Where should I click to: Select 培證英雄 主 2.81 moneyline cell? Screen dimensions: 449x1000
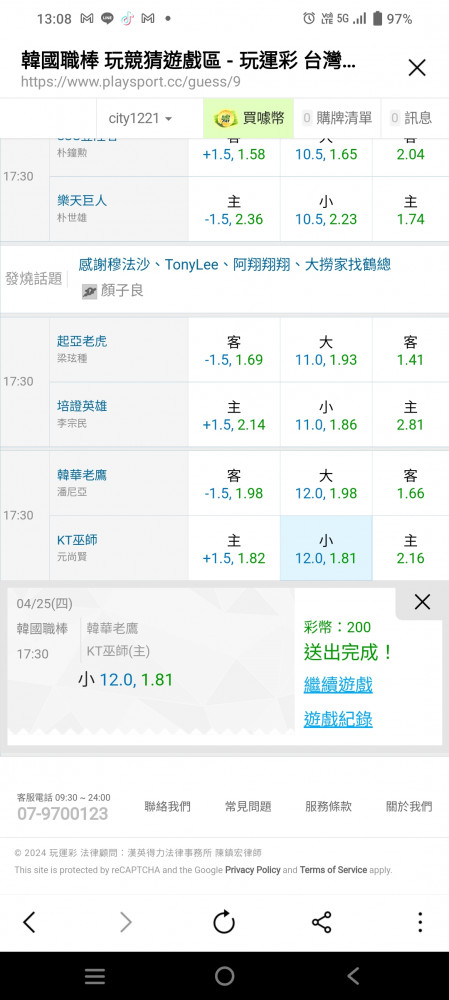(x=410, y=415)
